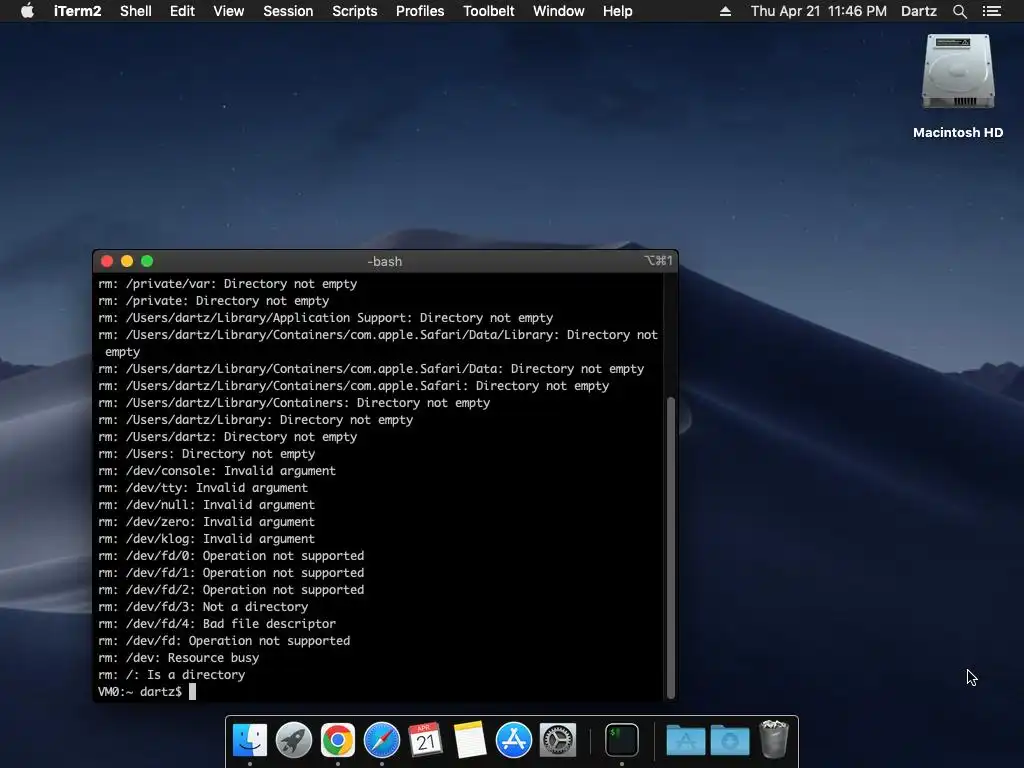This screenshot has width=1024, height=768.
Task: Click 'rm: /dev/null: Invalid argument' line
Action: tap(206, 505)
